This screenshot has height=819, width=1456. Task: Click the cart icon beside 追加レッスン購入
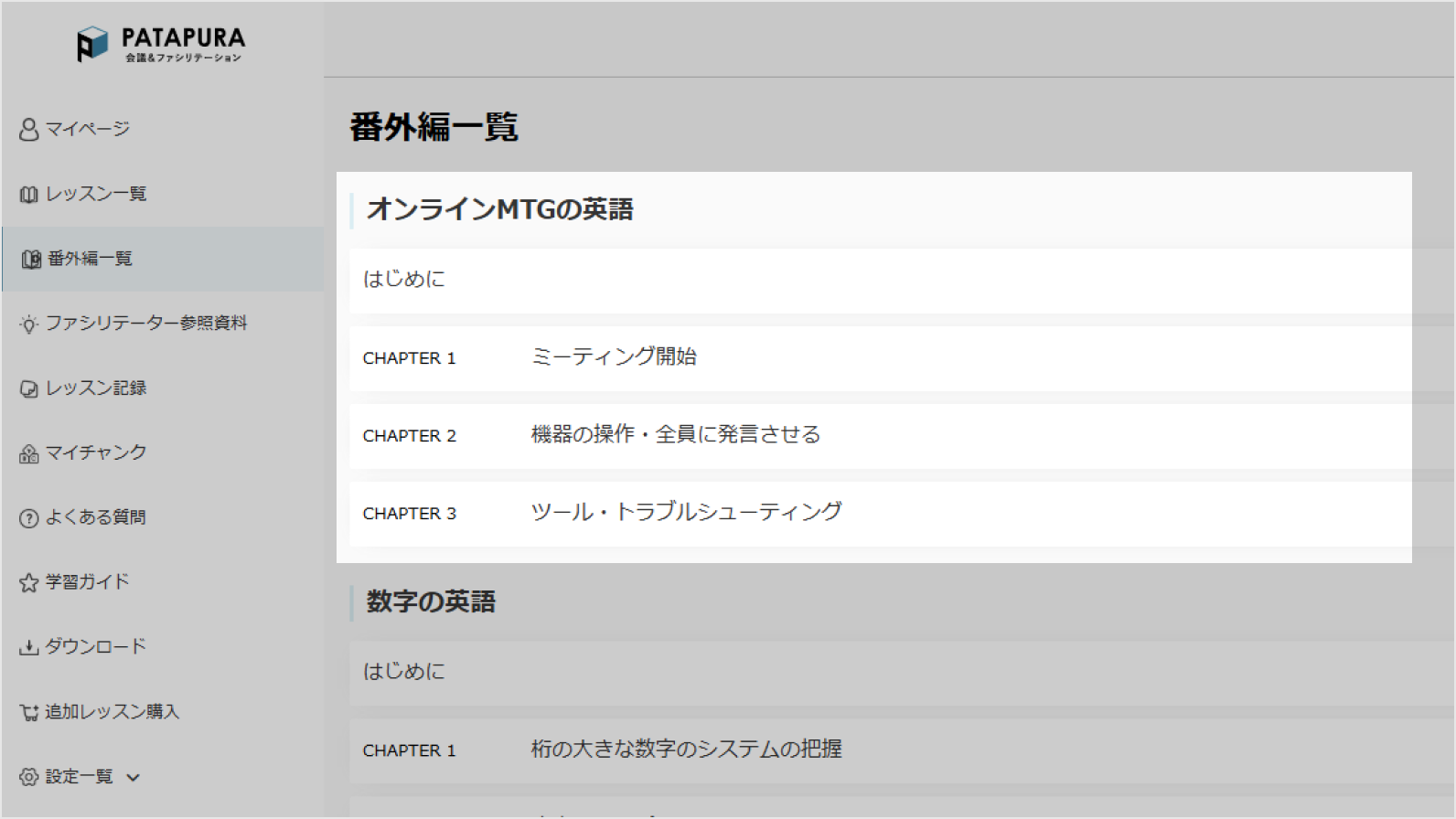point(29,713)
